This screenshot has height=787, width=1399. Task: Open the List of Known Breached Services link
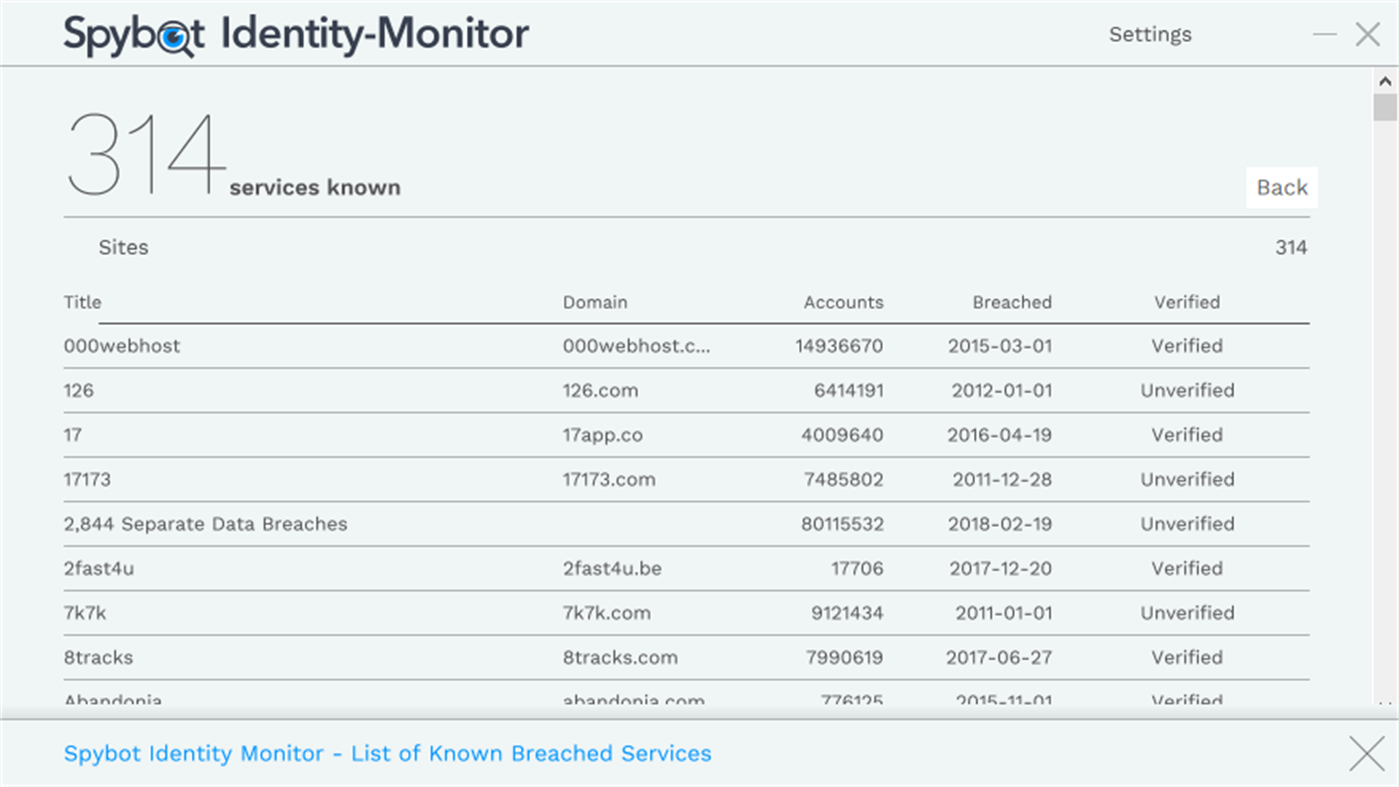click(x=387, y=753)
